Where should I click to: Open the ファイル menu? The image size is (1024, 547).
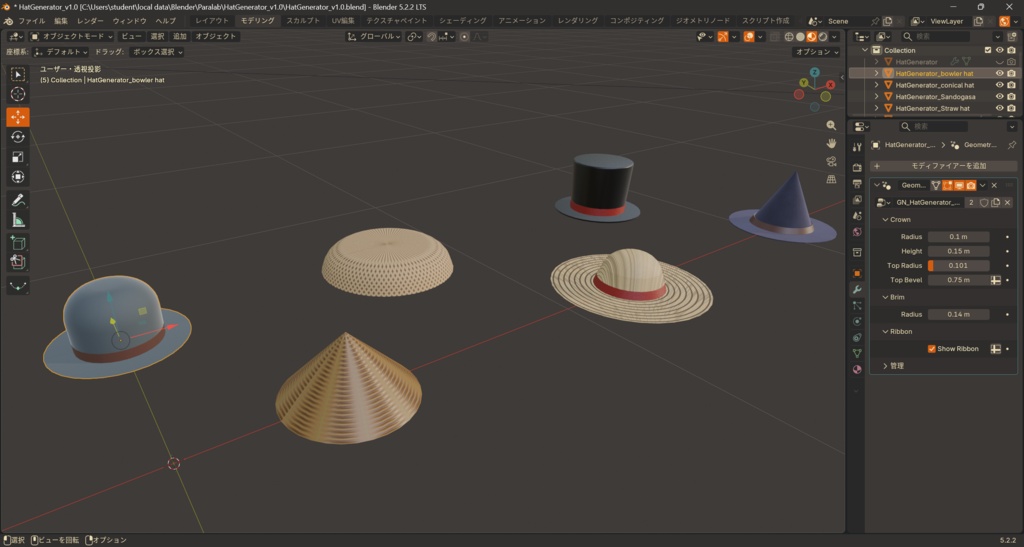click(31, 21)
